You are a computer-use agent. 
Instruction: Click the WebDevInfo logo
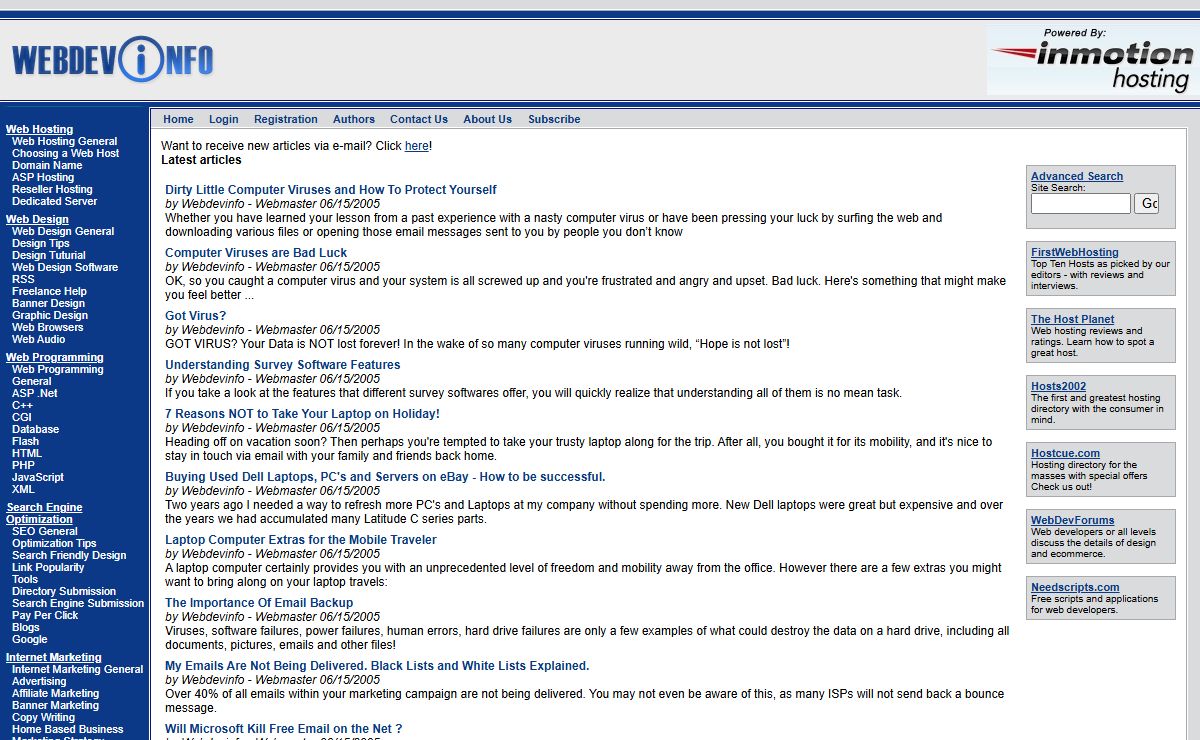[x=113, y=61]
